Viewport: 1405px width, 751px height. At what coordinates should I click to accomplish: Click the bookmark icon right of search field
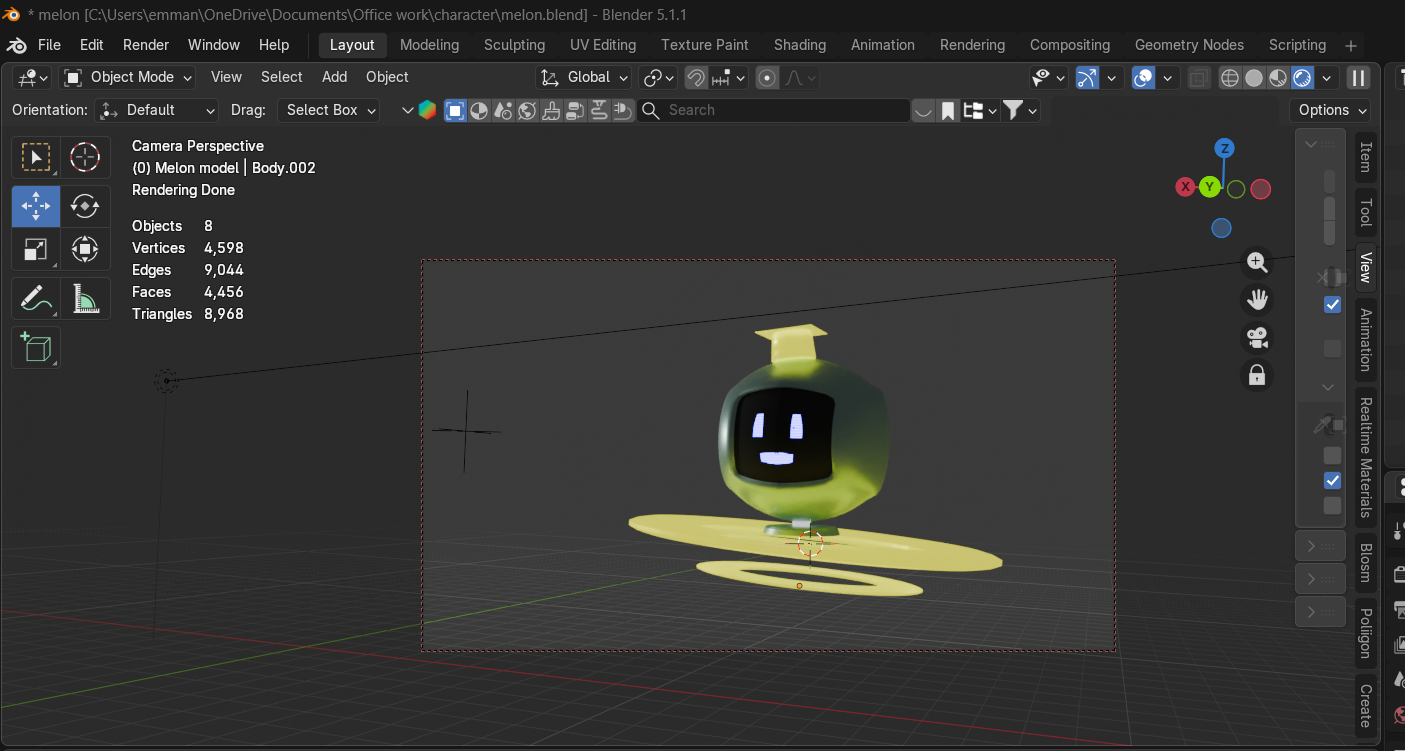tap(948, 110)
